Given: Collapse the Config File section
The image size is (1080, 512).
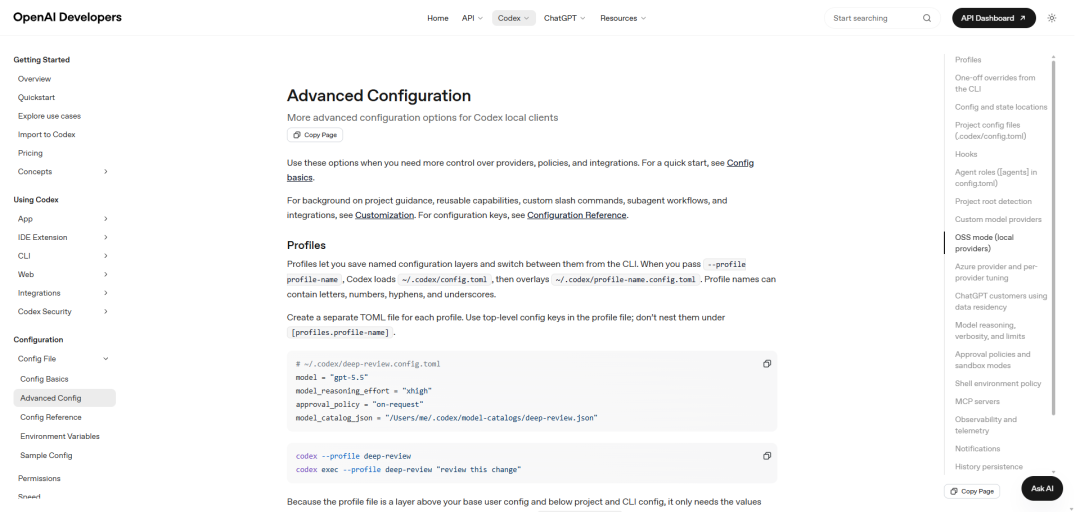Looking at the screenshot, I should tap(105, 358).
